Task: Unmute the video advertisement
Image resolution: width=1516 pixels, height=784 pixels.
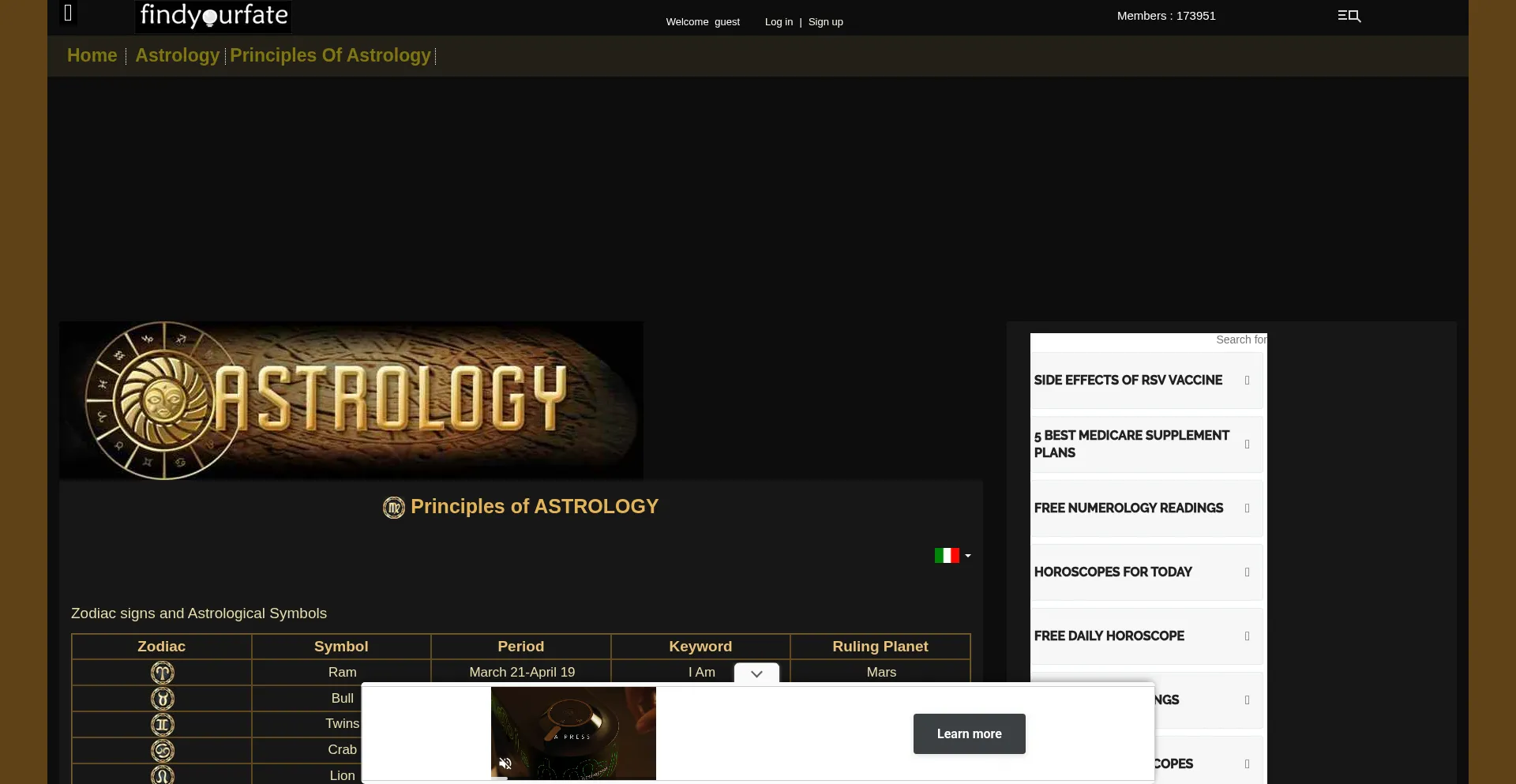Action: (505, 763)
